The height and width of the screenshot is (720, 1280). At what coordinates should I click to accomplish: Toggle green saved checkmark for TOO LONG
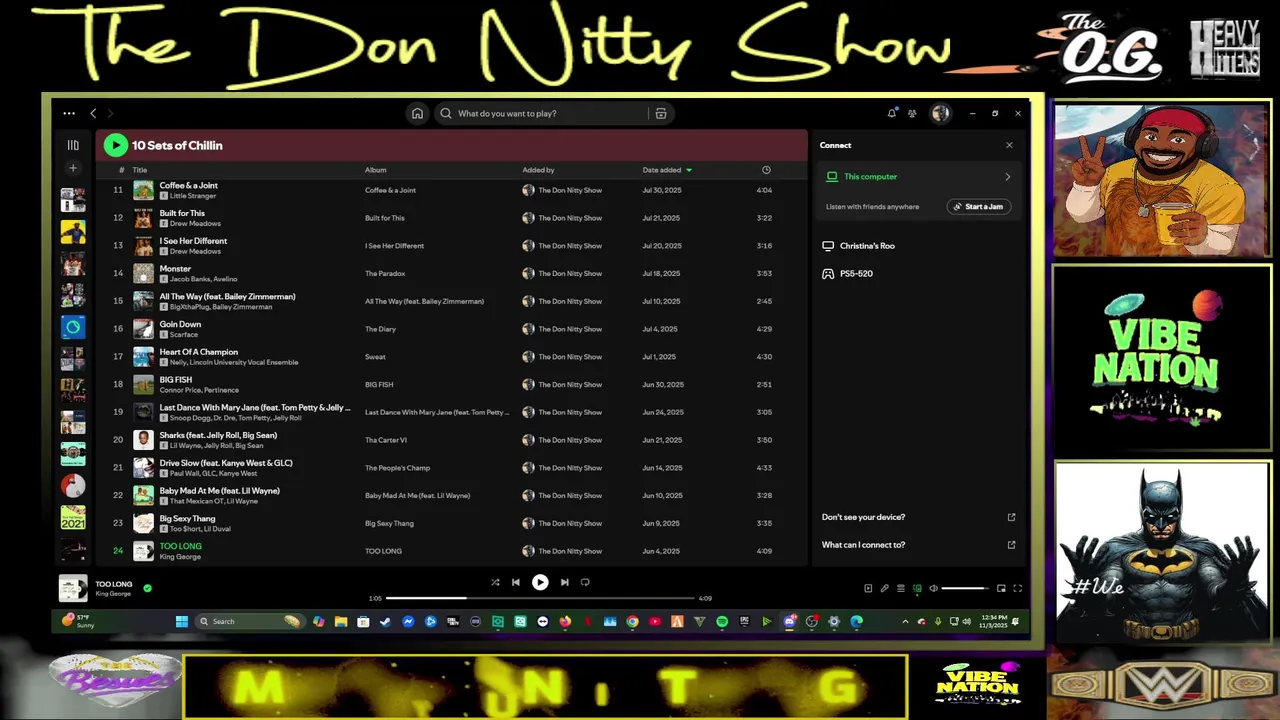coord(147,588)
